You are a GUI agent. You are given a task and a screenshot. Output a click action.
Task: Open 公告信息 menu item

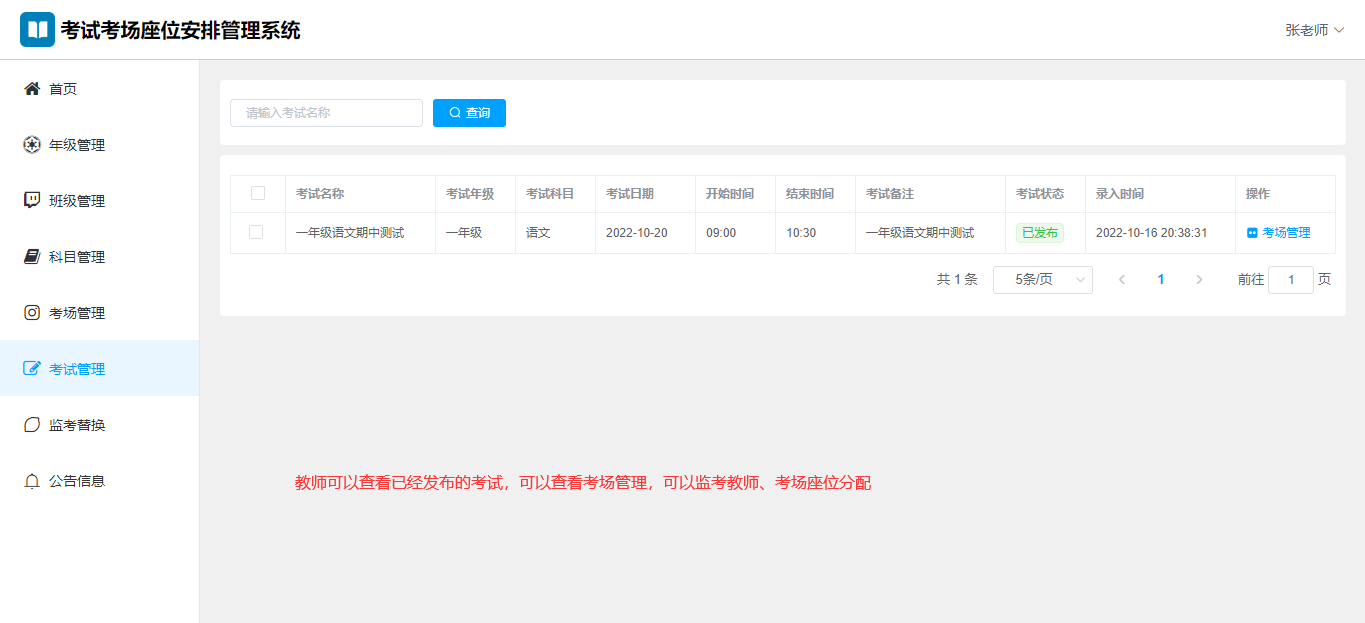coord(77,481)
